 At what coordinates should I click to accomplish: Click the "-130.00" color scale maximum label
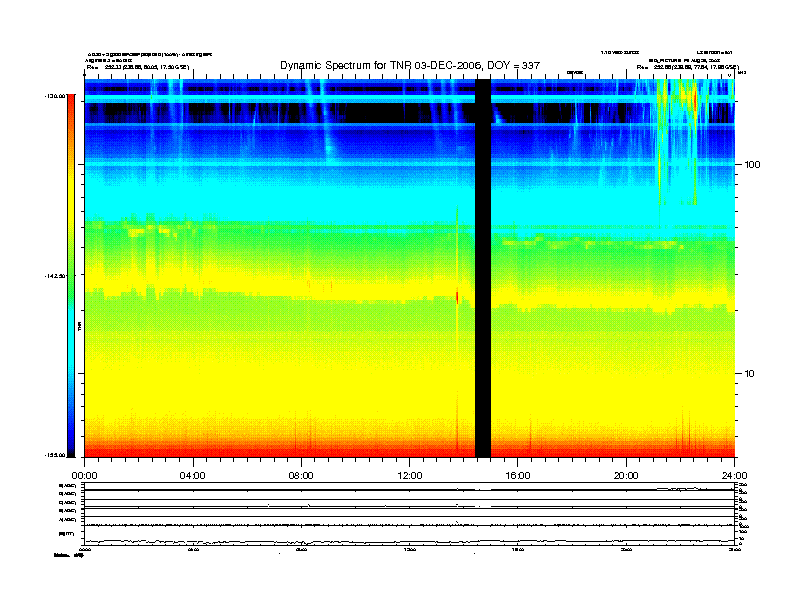(x=55, y=95)
